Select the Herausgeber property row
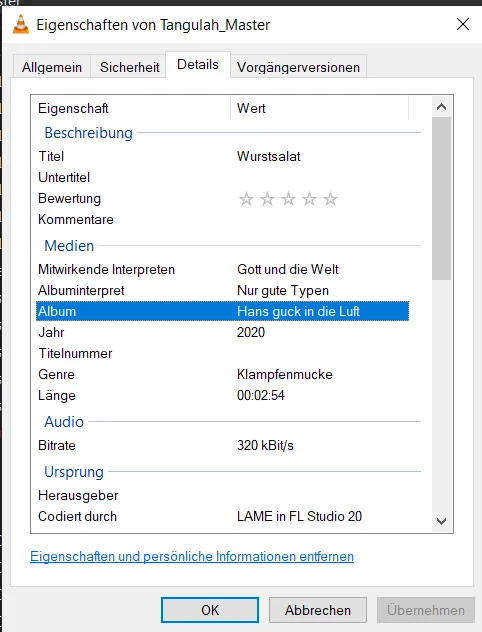Viewport: 482px width, 632px height. coord(222,495)
